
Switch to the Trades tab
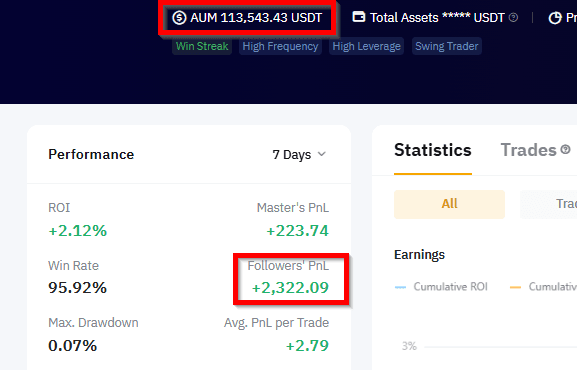coord(528,150)
